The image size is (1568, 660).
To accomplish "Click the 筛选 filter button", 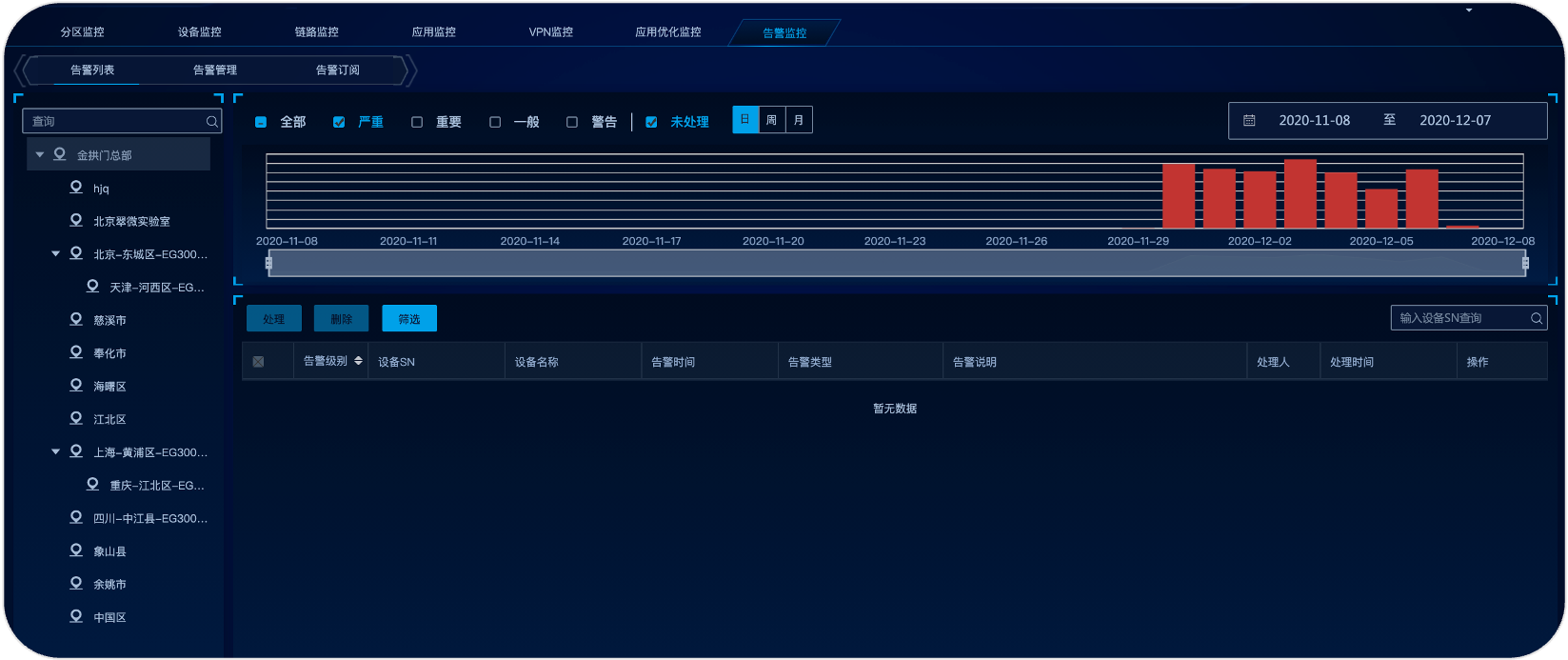I will [x=409, y=319].
